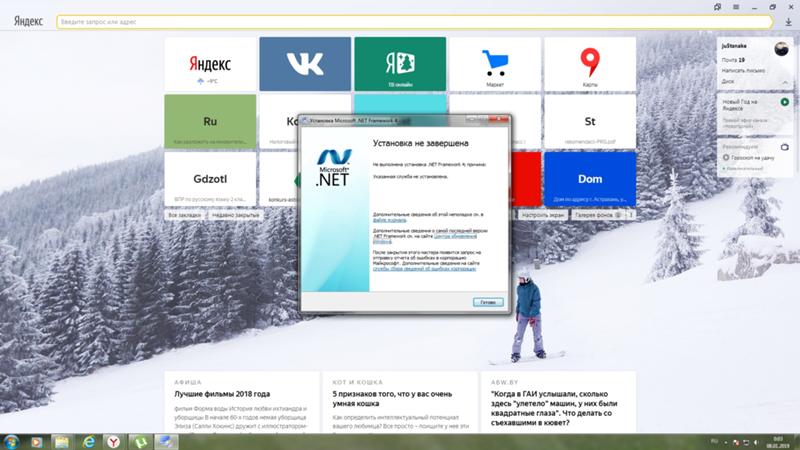Click the Настроить экран button
The width and height of the screenshot is (800, 450).
point(542,215)
